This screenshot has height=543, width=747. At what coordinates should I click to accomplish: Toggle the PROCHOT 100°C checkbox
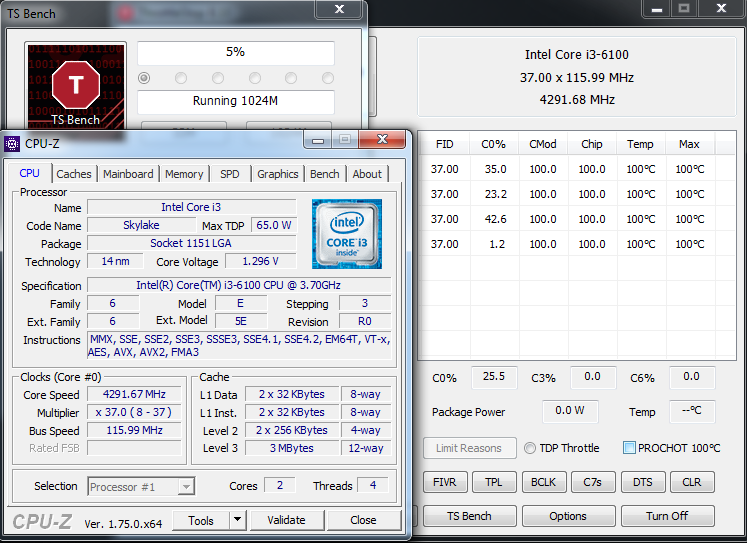pos(629,448)
